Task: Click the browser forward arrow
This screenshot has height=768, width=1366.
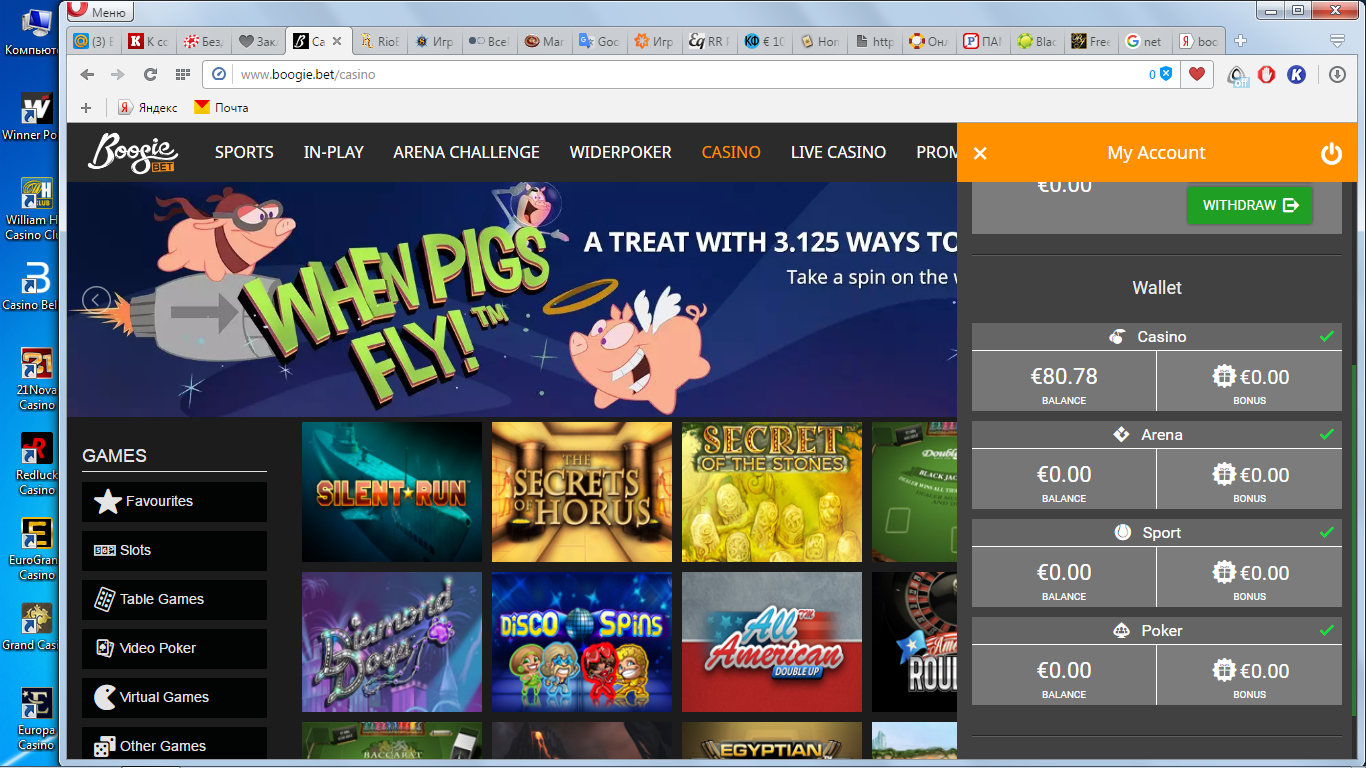Action: click(118, 74)
